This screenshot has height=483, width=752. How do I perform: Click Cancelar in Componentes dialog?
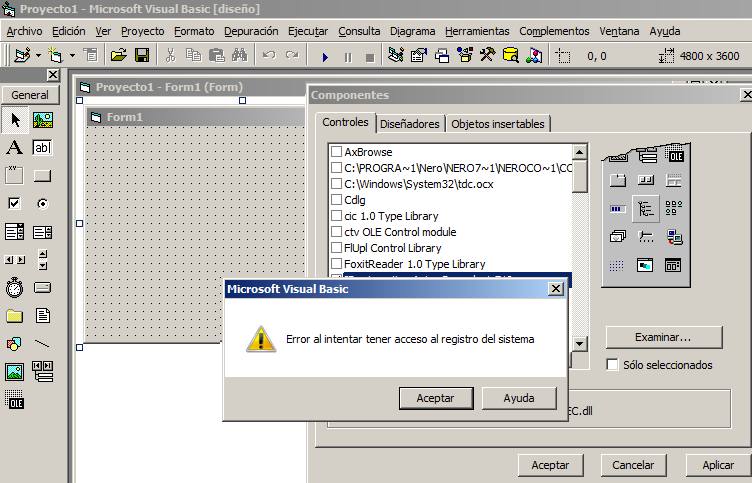click(x=634, y=465)
